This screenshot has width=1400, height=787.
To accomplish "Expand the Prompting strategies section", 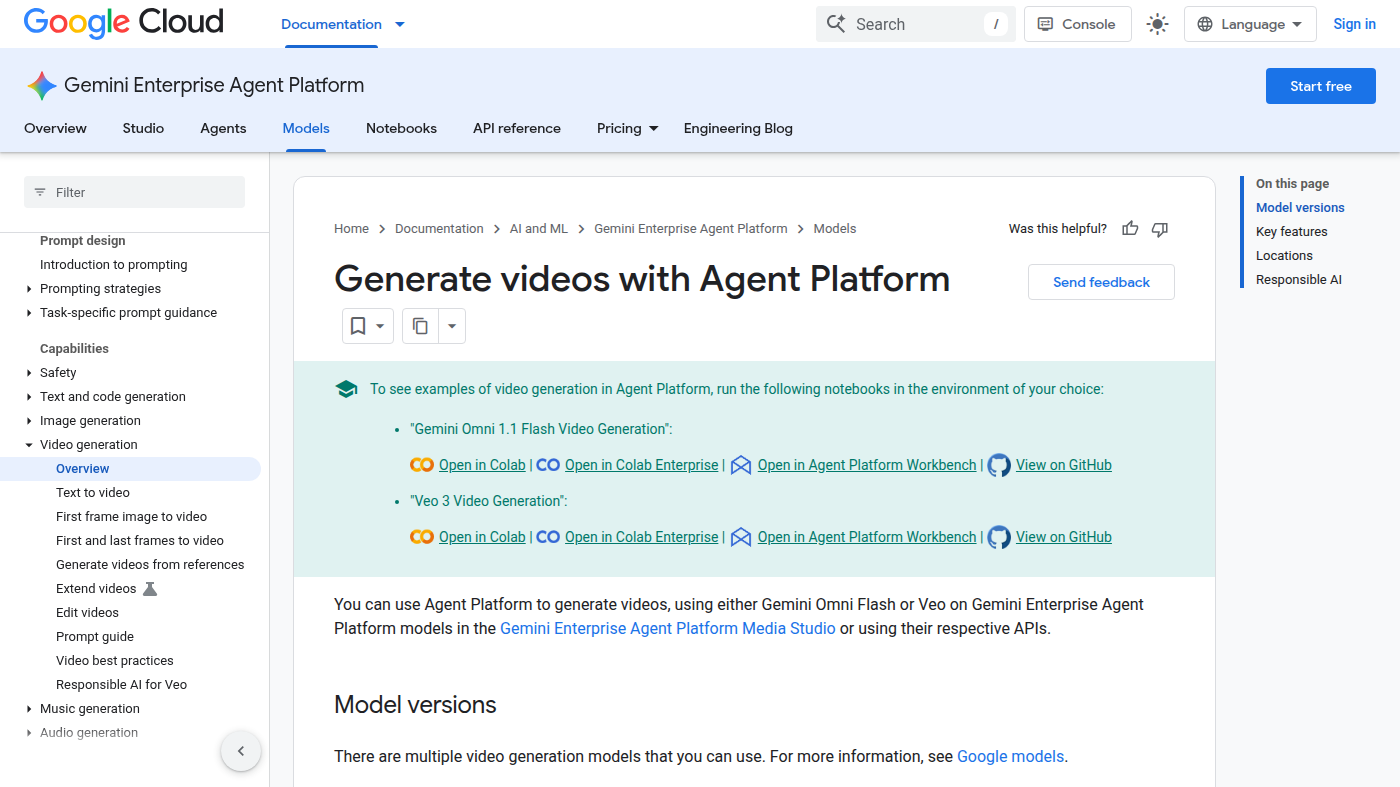I will [x=29, y=289].
